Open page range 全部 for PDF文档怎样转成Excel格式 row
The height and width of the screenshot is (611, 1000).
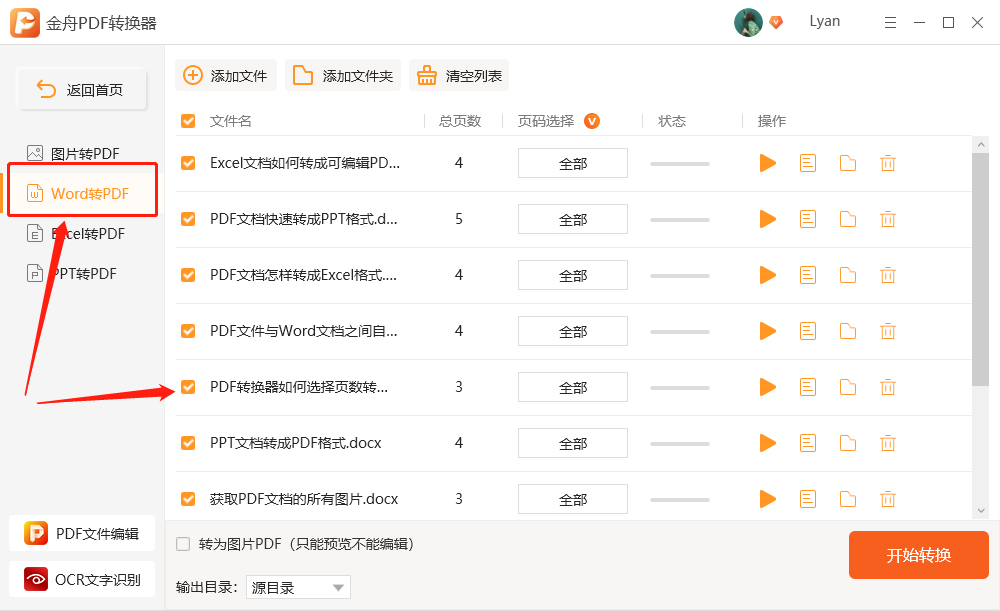573,276
